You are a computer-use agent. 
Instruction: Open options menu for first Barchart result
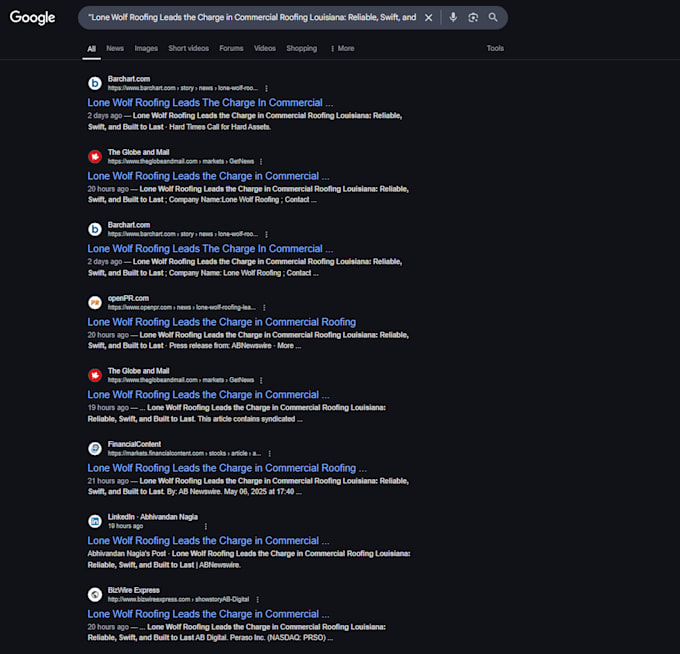(266, 88)
